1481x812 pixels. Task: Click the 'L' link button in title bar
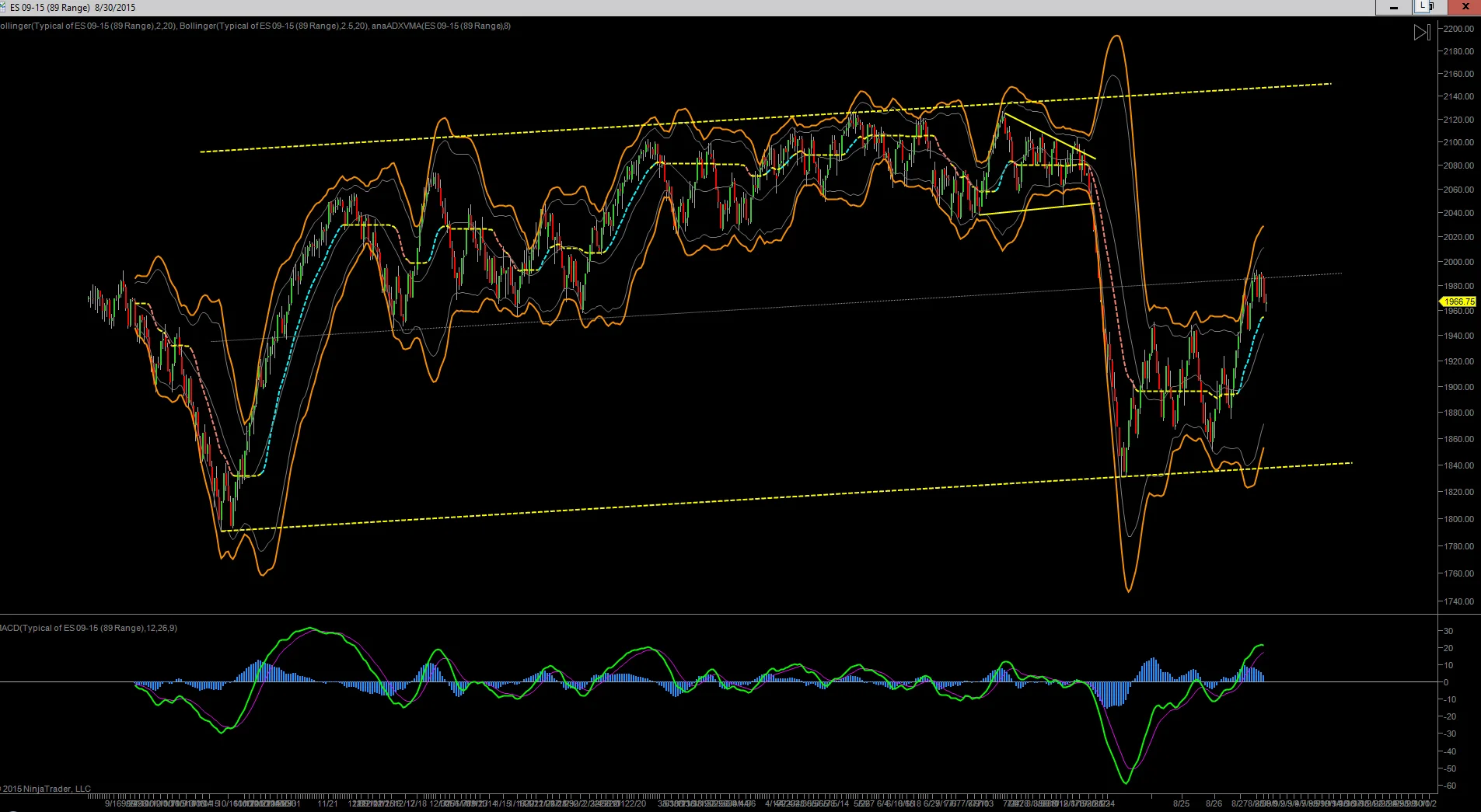pyautogui.click(x=1423, y=6)
